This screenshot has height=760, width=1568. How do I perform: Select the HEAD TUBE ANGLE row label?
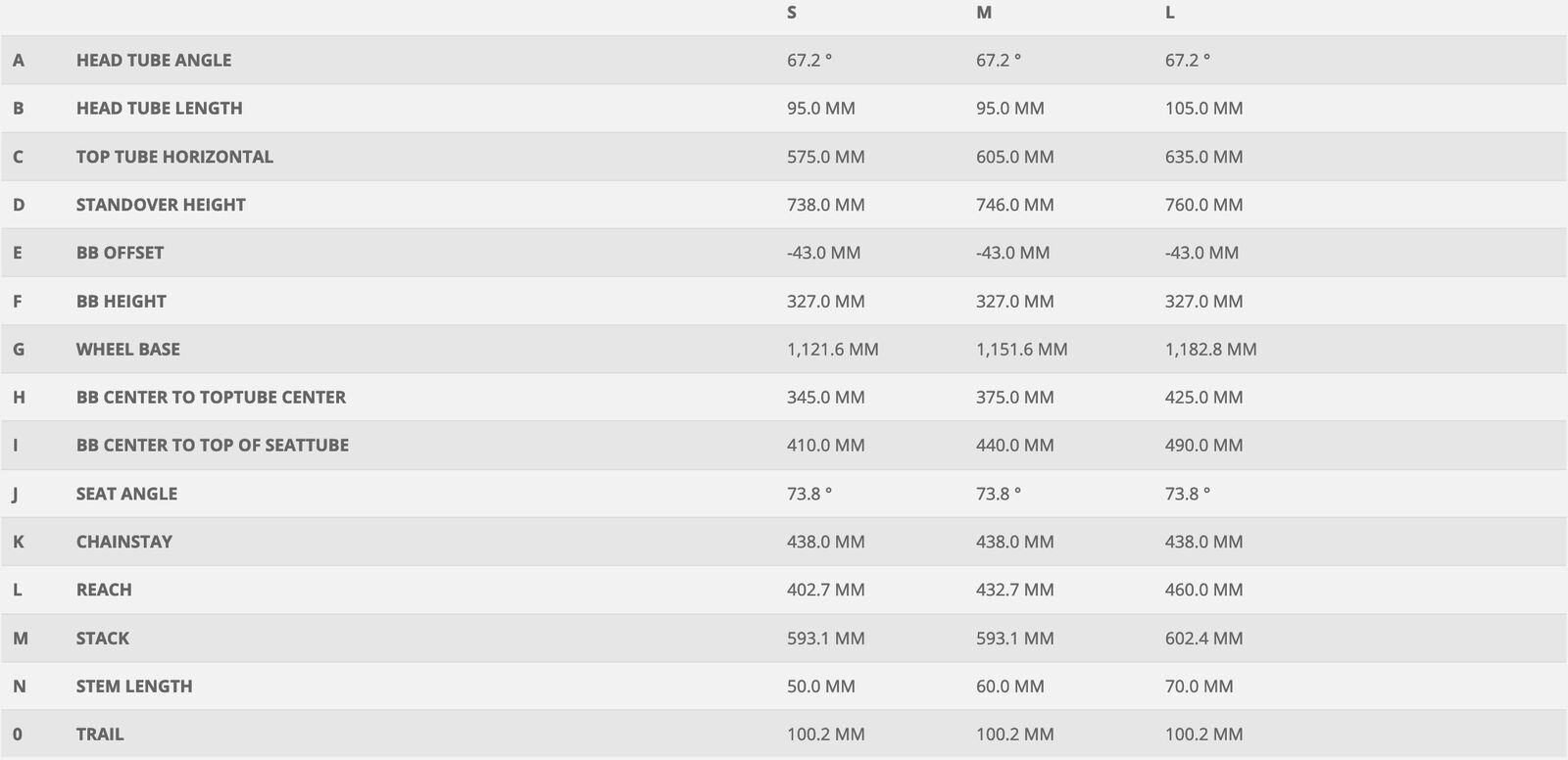154,60
